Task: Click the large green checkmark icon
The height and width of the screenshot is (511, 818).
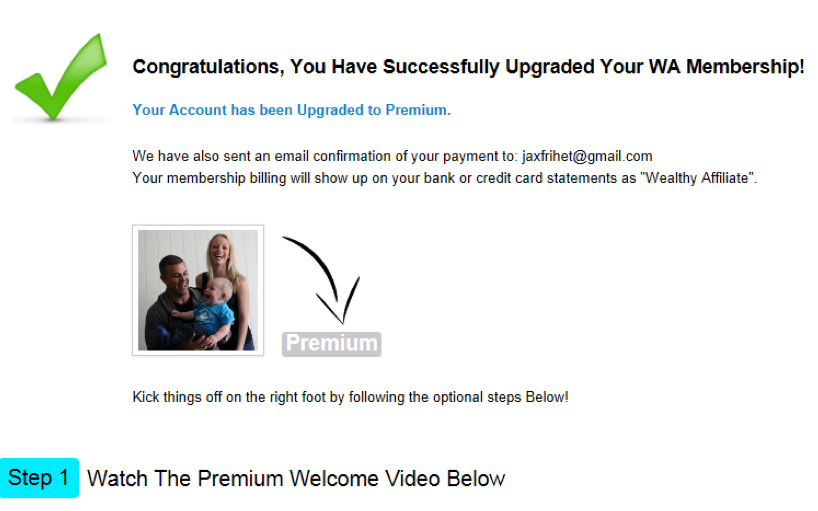Action: 61,77
